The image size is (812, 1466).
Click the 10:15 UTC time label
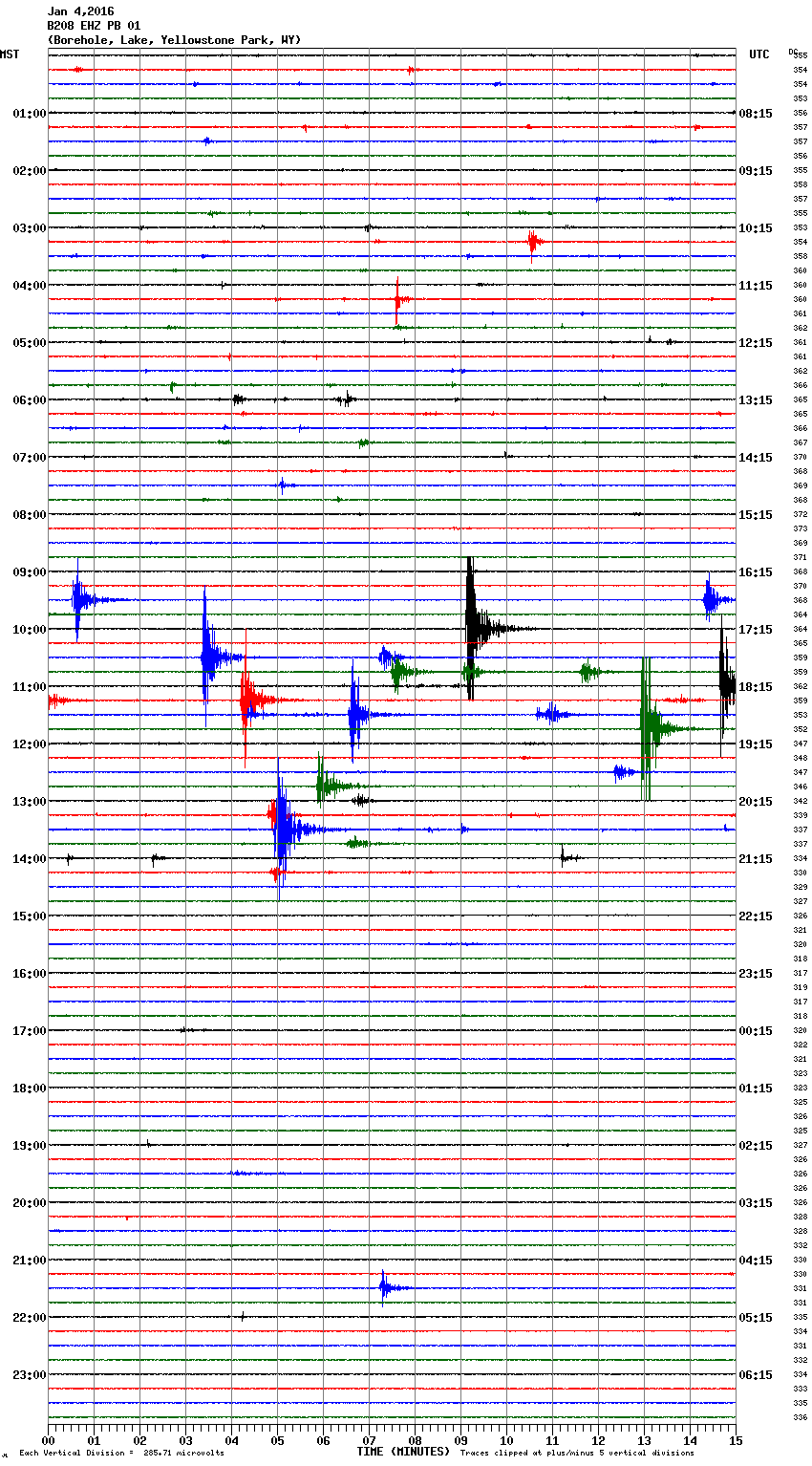click(x=756, y=228)
